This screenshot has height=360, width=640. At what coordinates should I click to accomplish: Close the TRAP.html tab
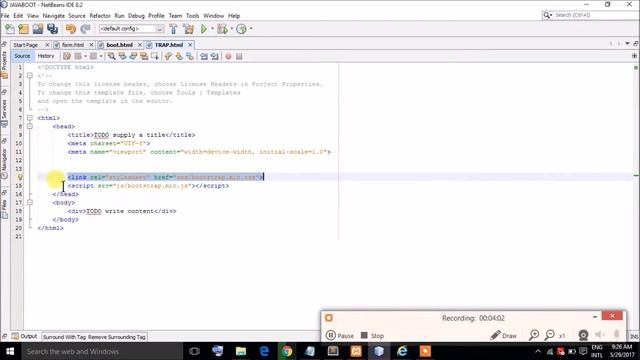190,45
